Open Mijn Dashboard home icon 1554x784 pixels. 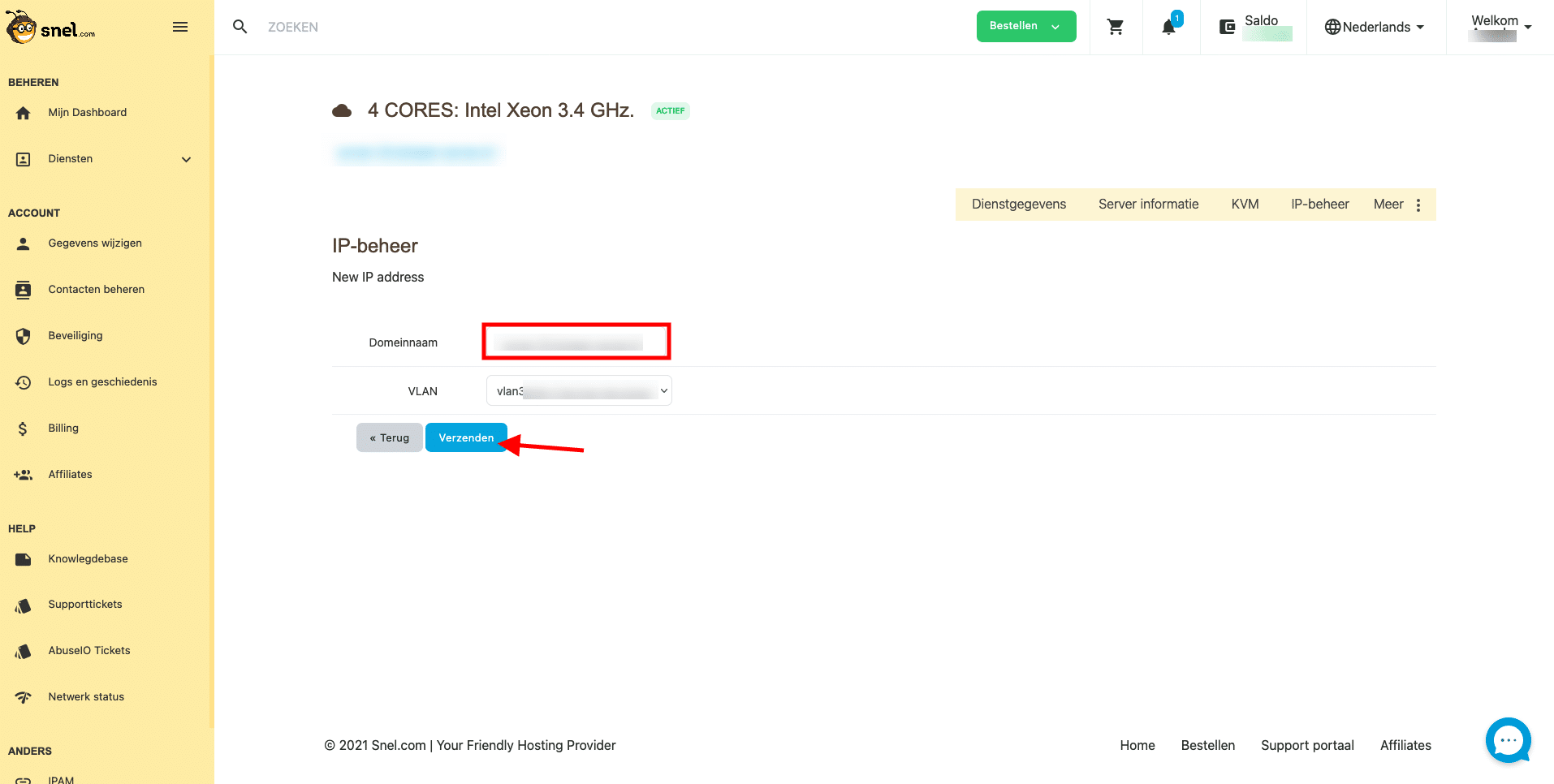(x=24, y=113)
